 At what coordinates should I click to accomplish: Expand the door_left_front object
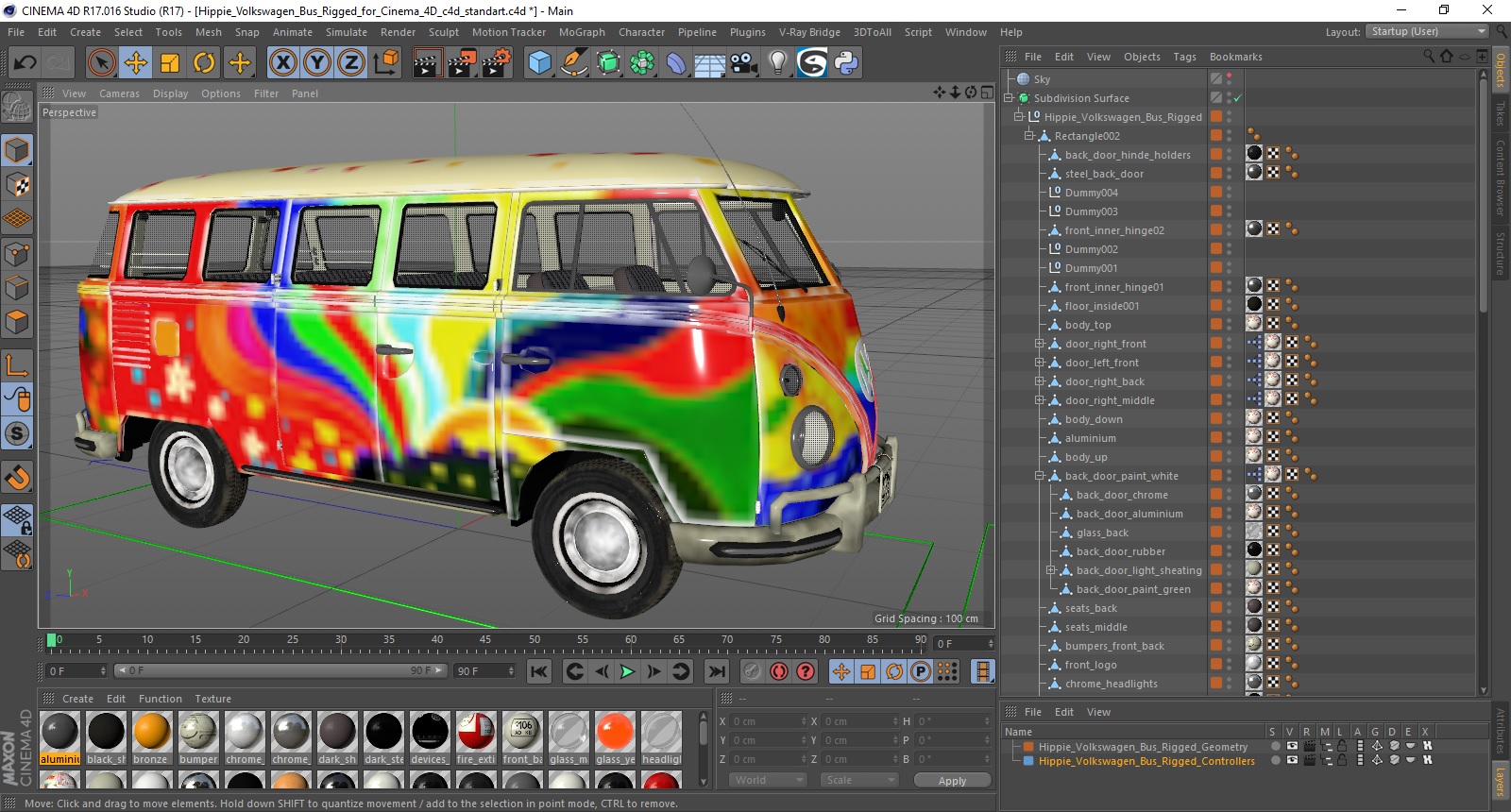click(x=1039, y=363)
